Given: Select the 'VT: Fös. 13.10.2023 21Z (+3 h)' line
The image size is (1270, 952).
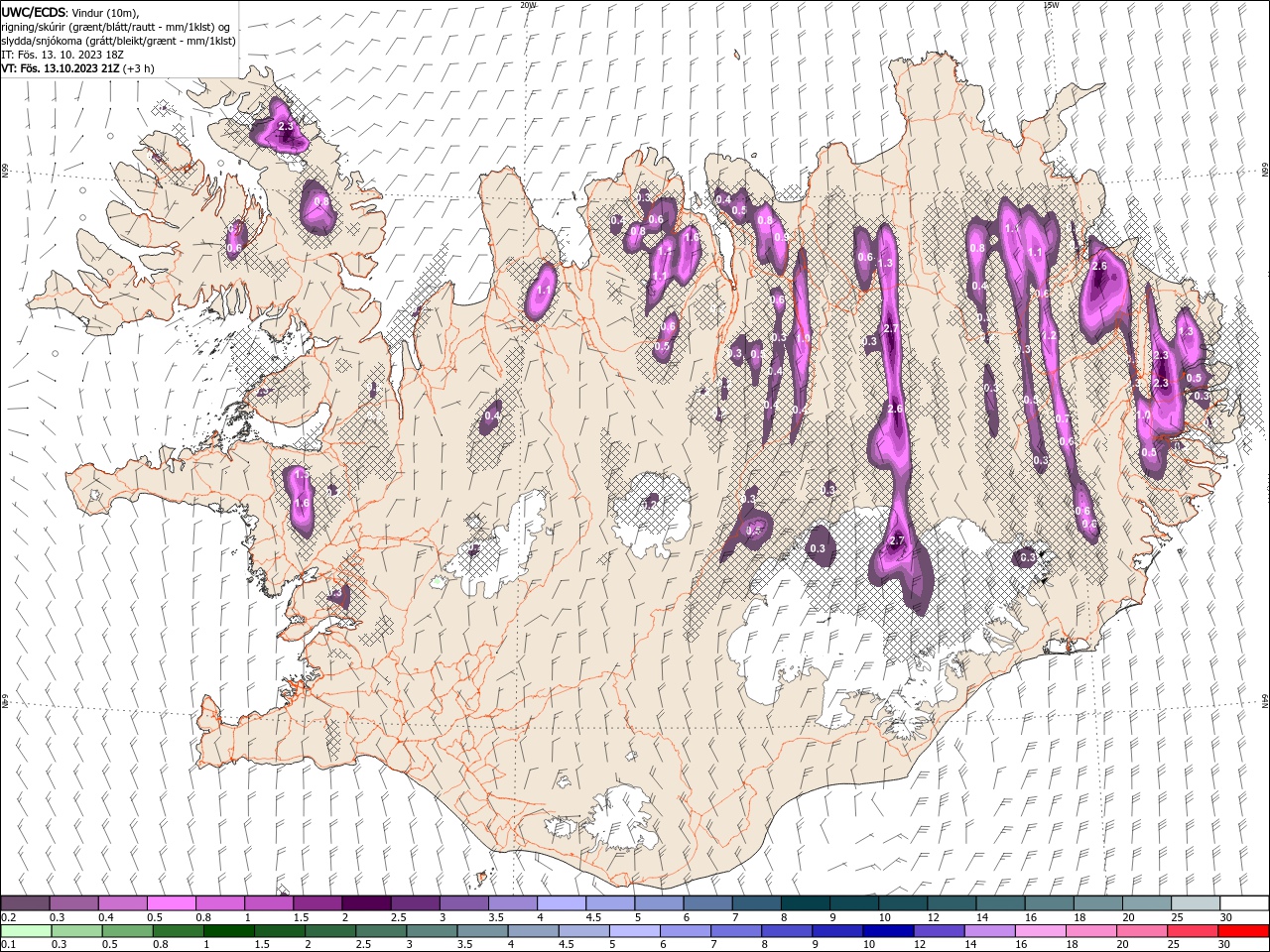Looking at the screenshot, I should tap(77, 68).
